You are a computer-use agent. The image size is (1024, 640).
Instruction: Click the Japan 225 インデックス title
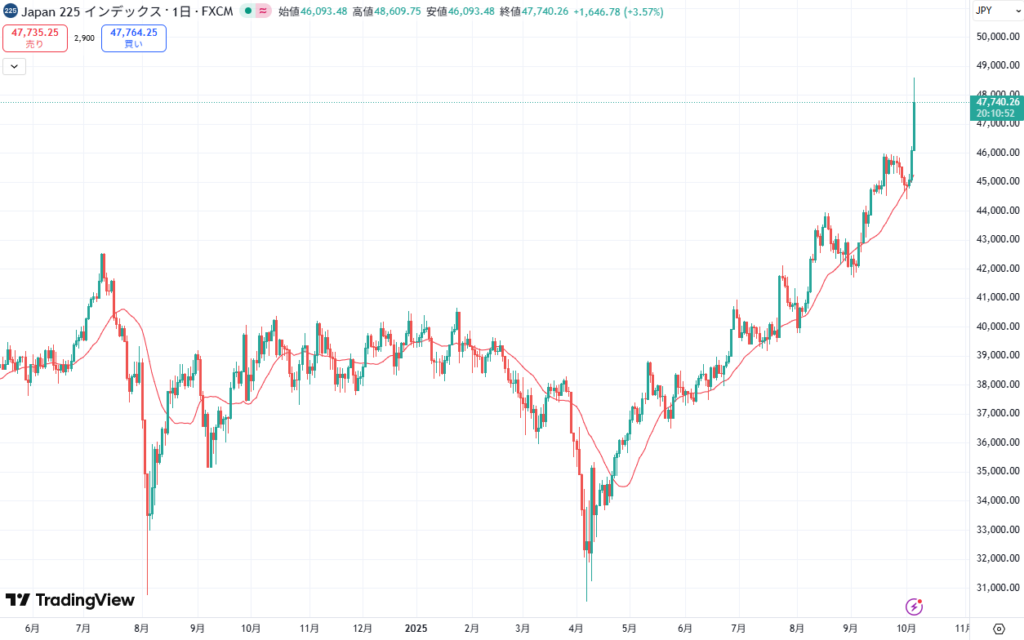coord(75,11)
